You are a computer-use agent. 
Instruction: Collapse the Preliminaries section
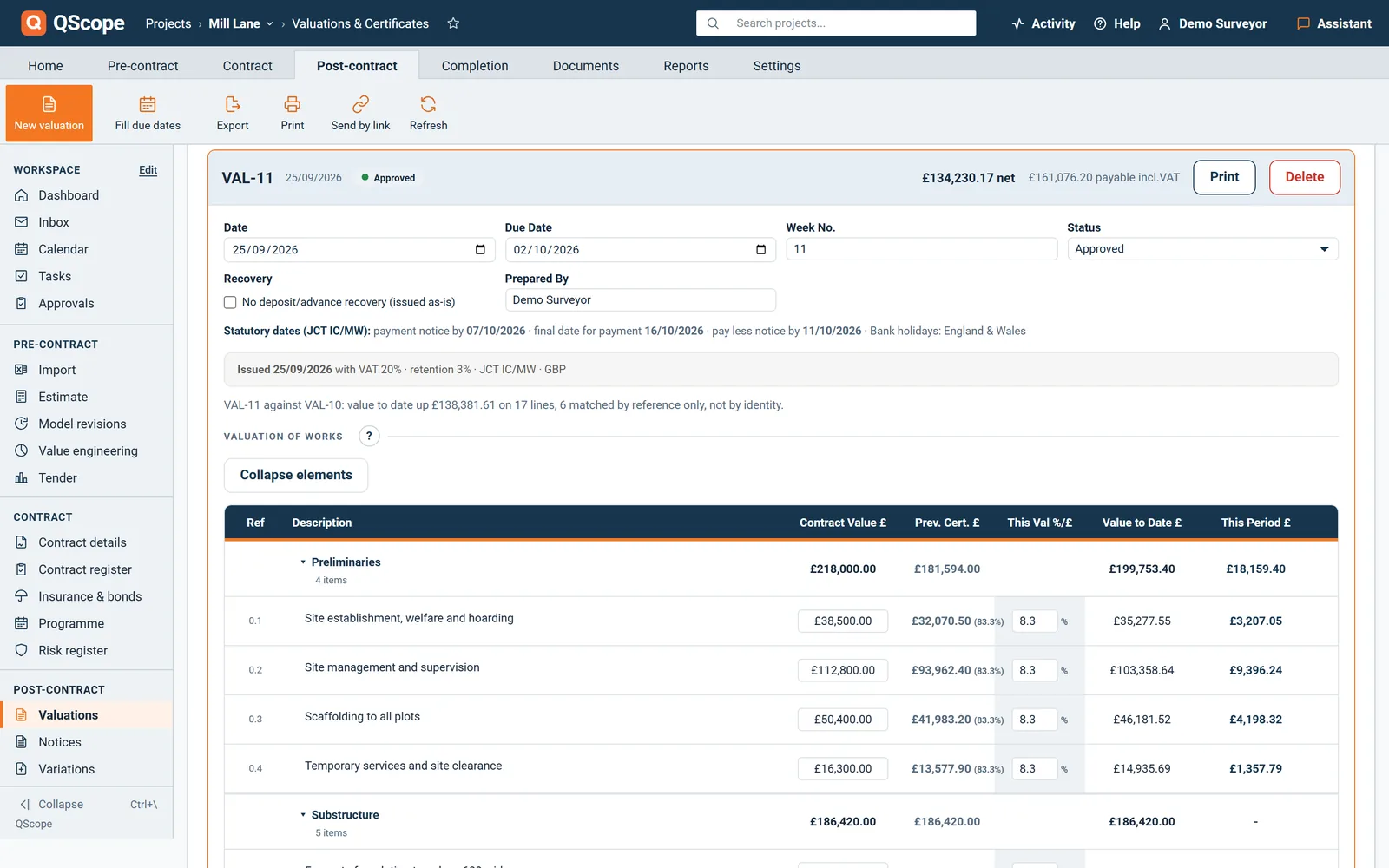[303, 562]
